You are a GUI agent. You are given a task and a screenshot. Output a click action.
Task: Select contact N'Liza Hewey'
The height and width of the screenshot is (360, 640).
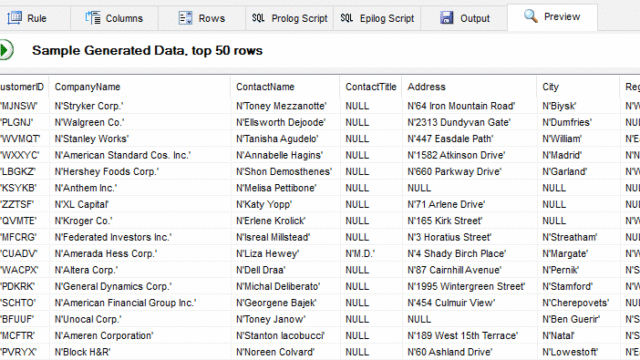(x=285, y=253)
